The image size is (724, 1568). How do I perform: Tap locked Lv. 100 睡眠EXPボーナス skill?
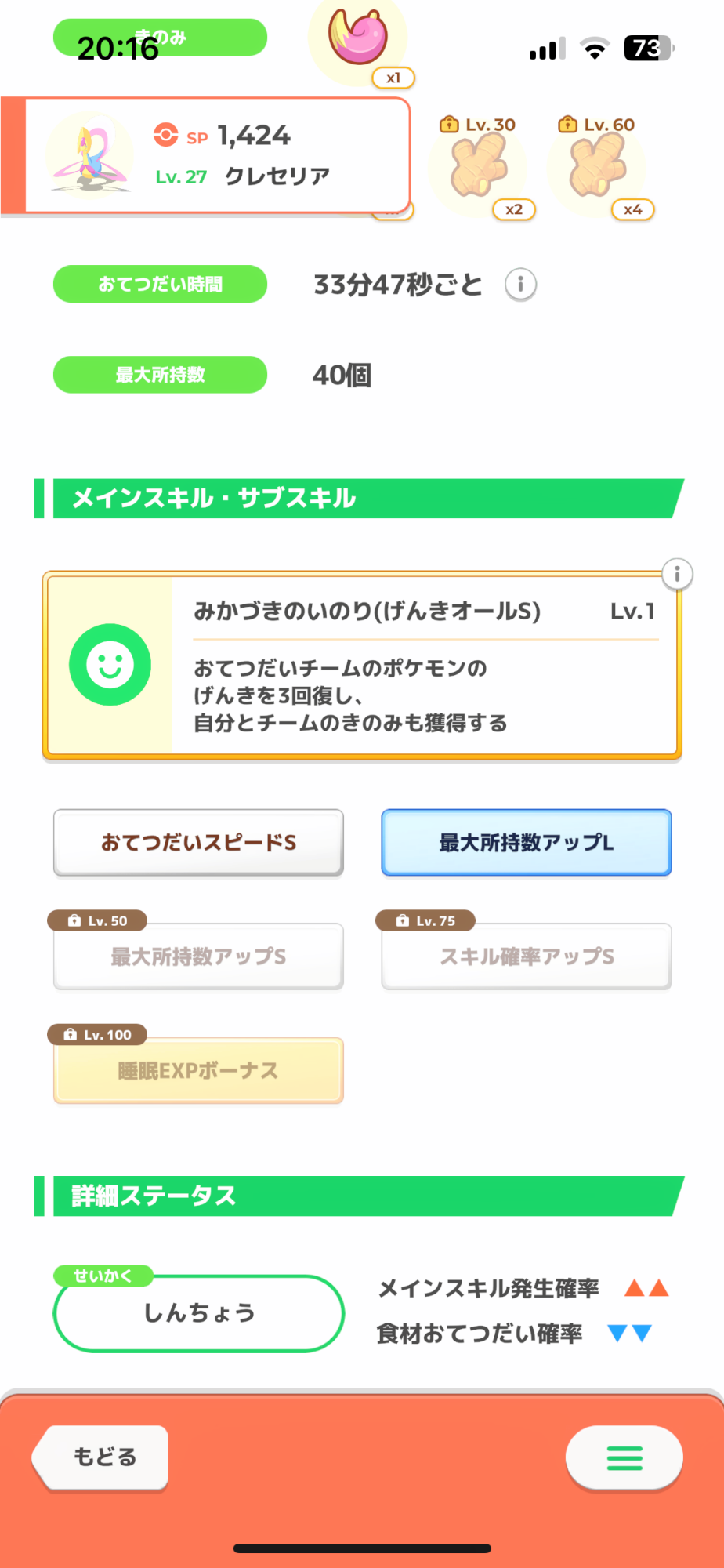(198, 1071)
